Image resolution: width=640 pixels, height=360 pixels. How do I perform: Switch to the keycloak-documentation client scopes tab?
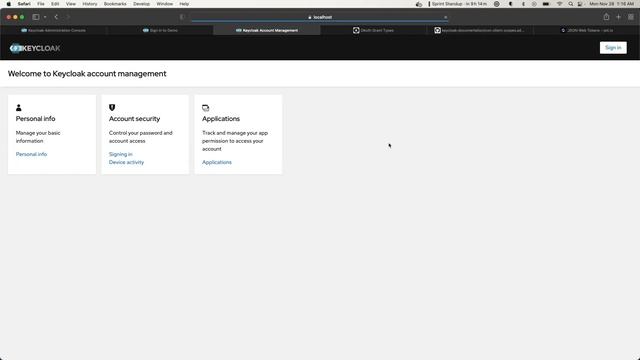pos(480,30)
